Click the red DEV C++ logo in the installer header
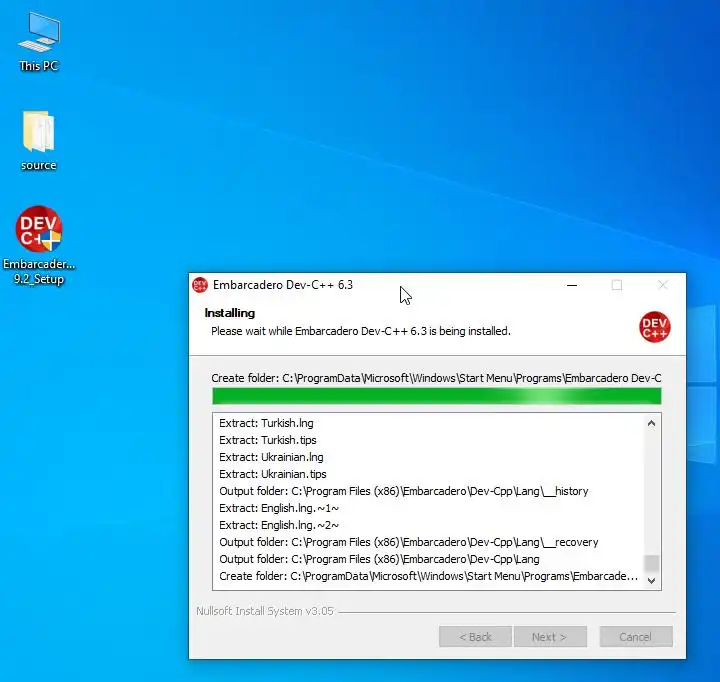The image size is (720, 682). 654,327
